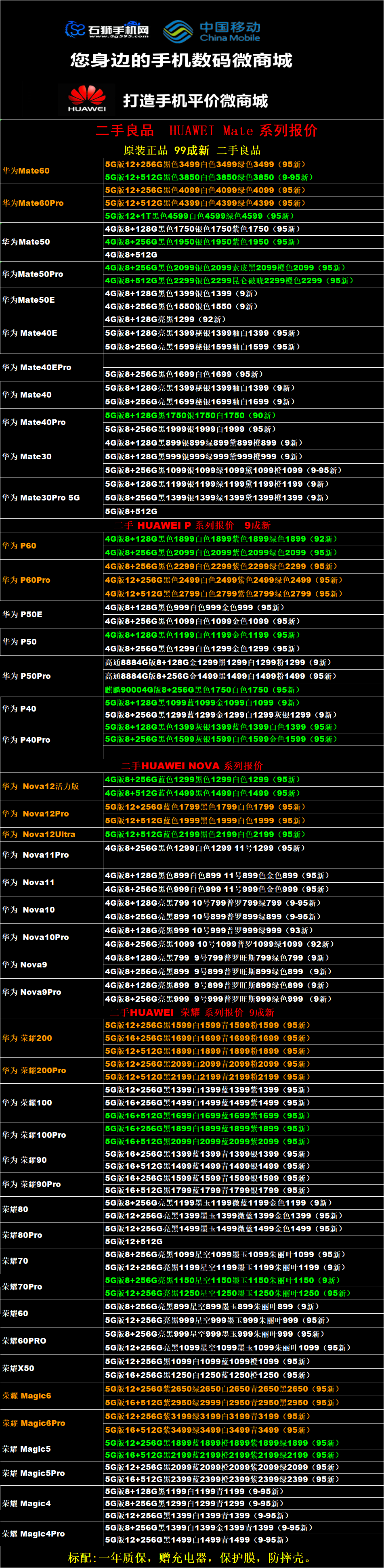
Task: Select the 华为 Nova9Pro model cell
Action: [52, 992]
